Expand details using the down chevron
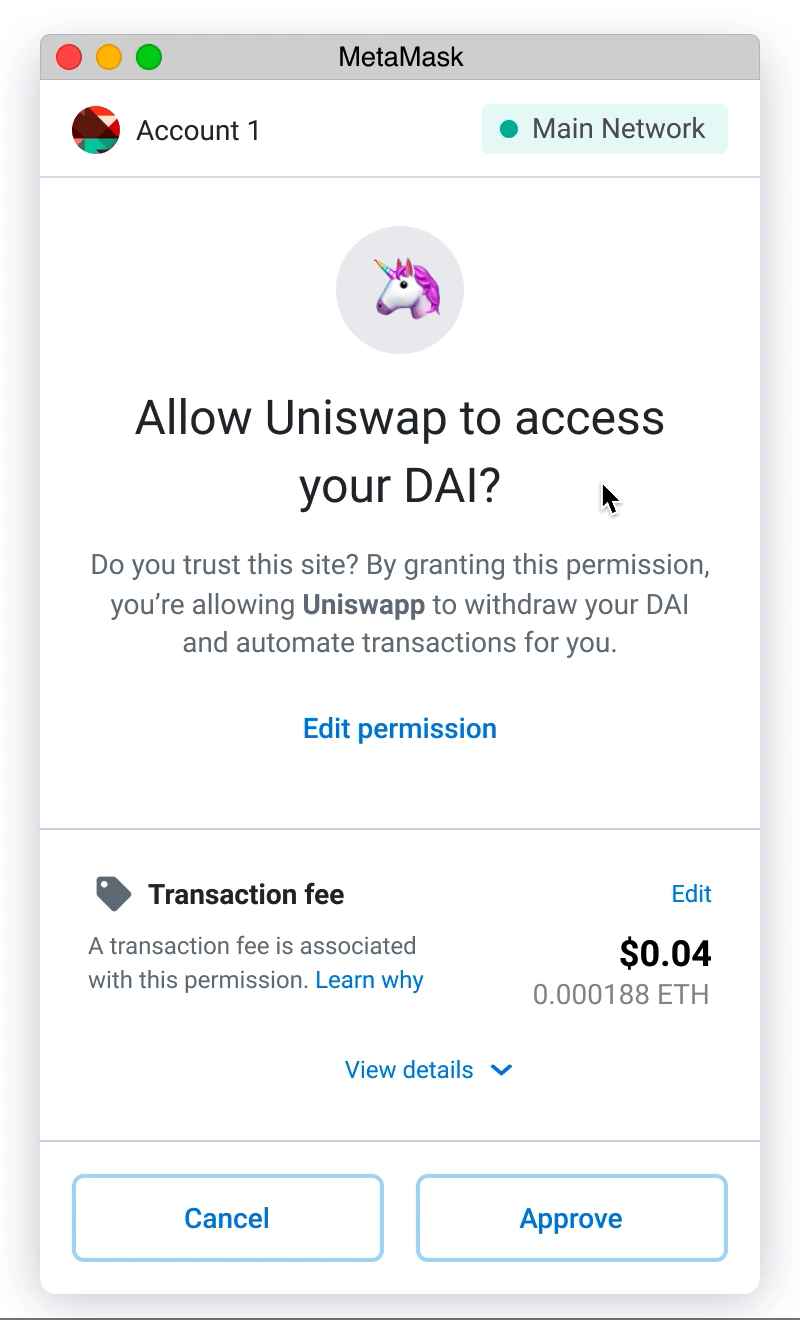 click(502, 1070)
